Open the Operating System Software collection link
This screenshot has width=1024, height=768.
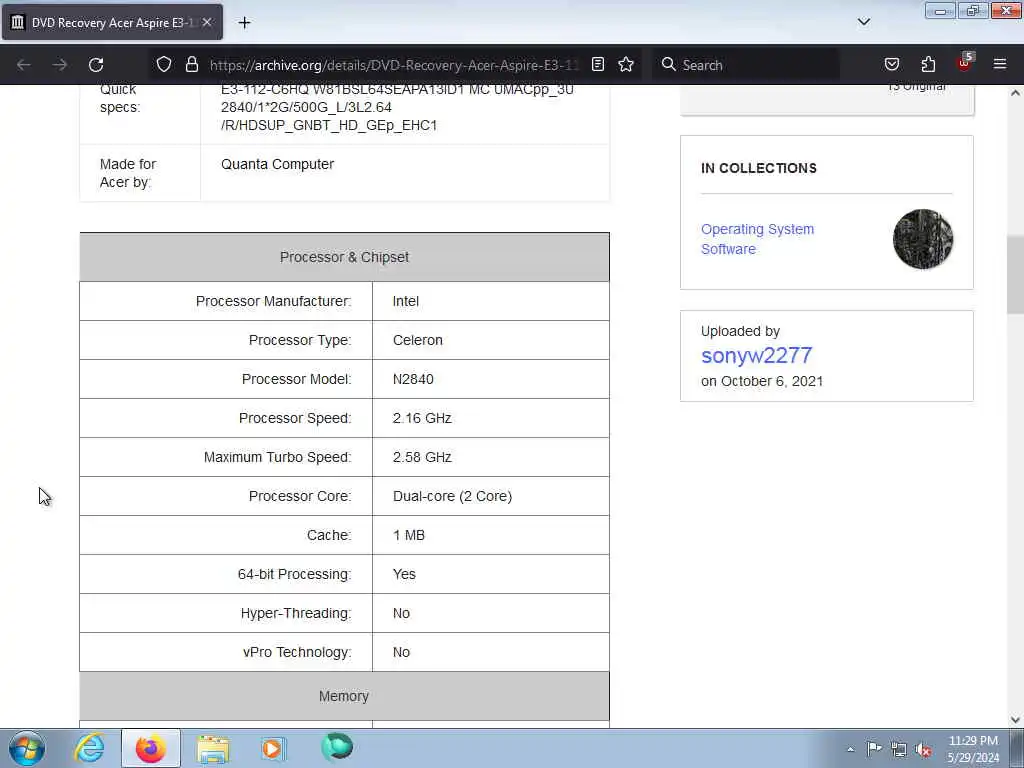(x=758, y=239)
